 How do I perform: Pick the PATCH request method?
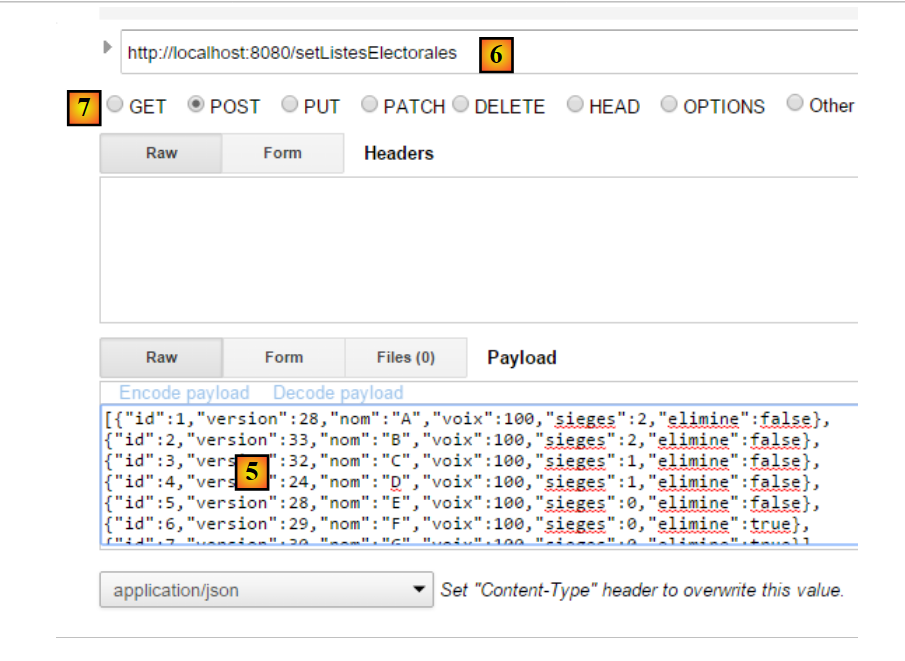click(x=370, y=105)
